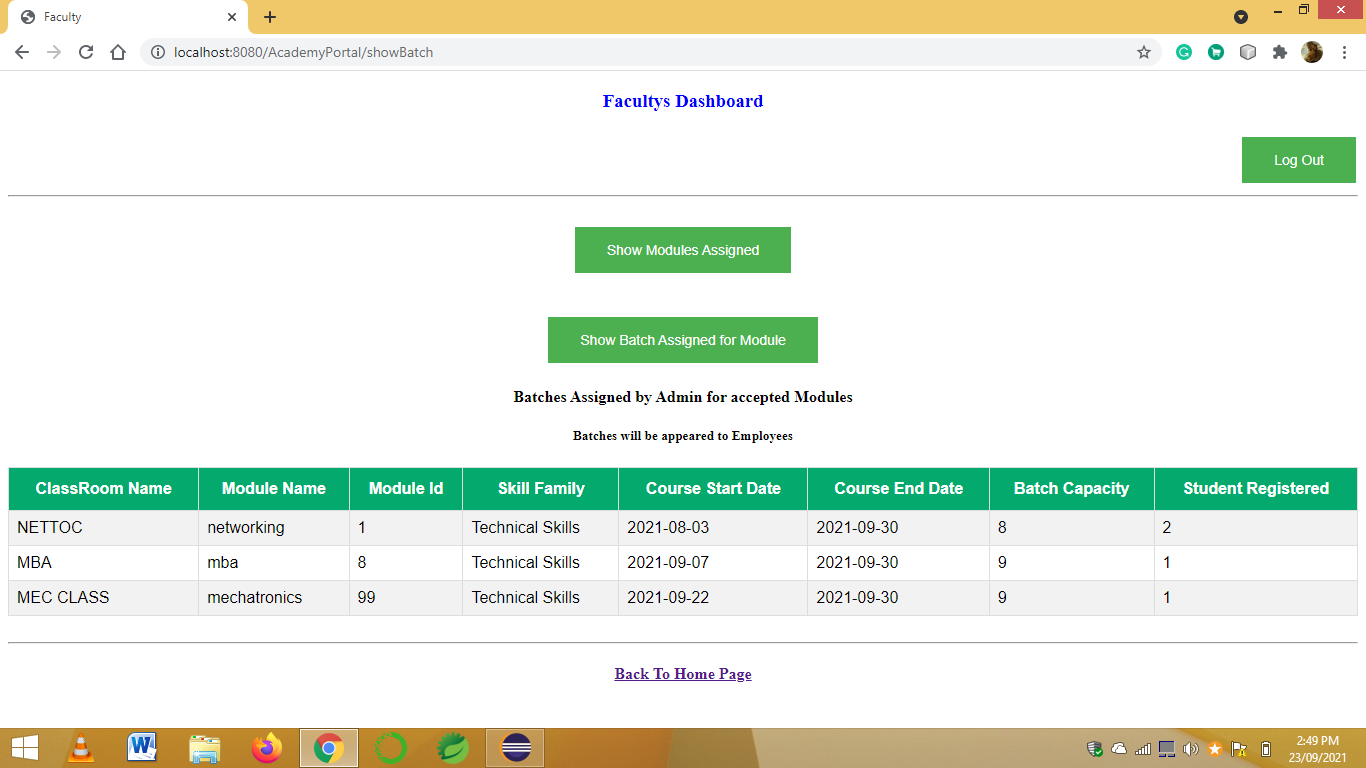This screenshot has width=1366, height=768.
Task: Click the back navigation arrow
Action: coord(21,51)
